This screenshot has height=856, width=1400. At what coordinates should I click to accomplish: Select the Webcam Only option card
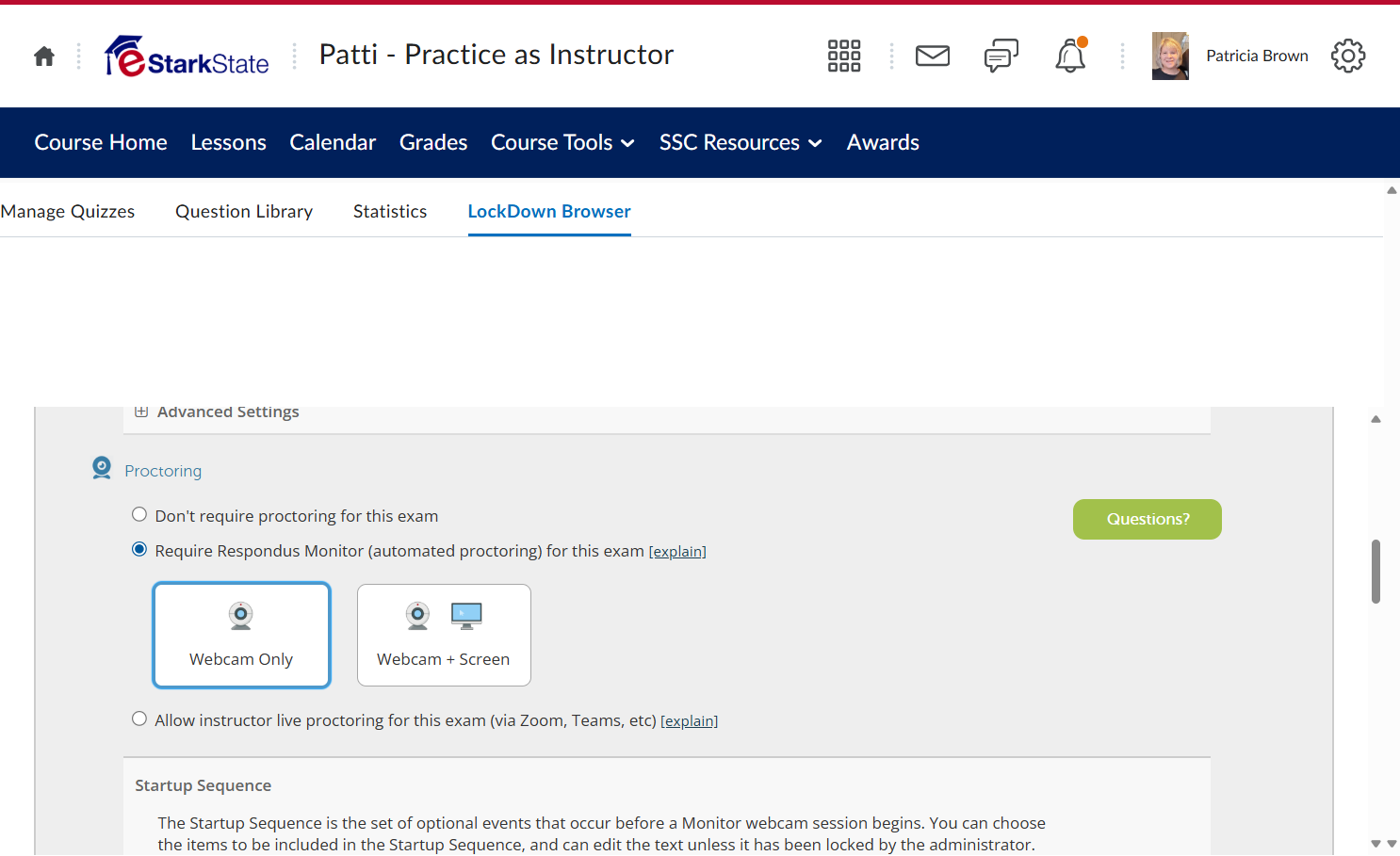coord(242,636)
